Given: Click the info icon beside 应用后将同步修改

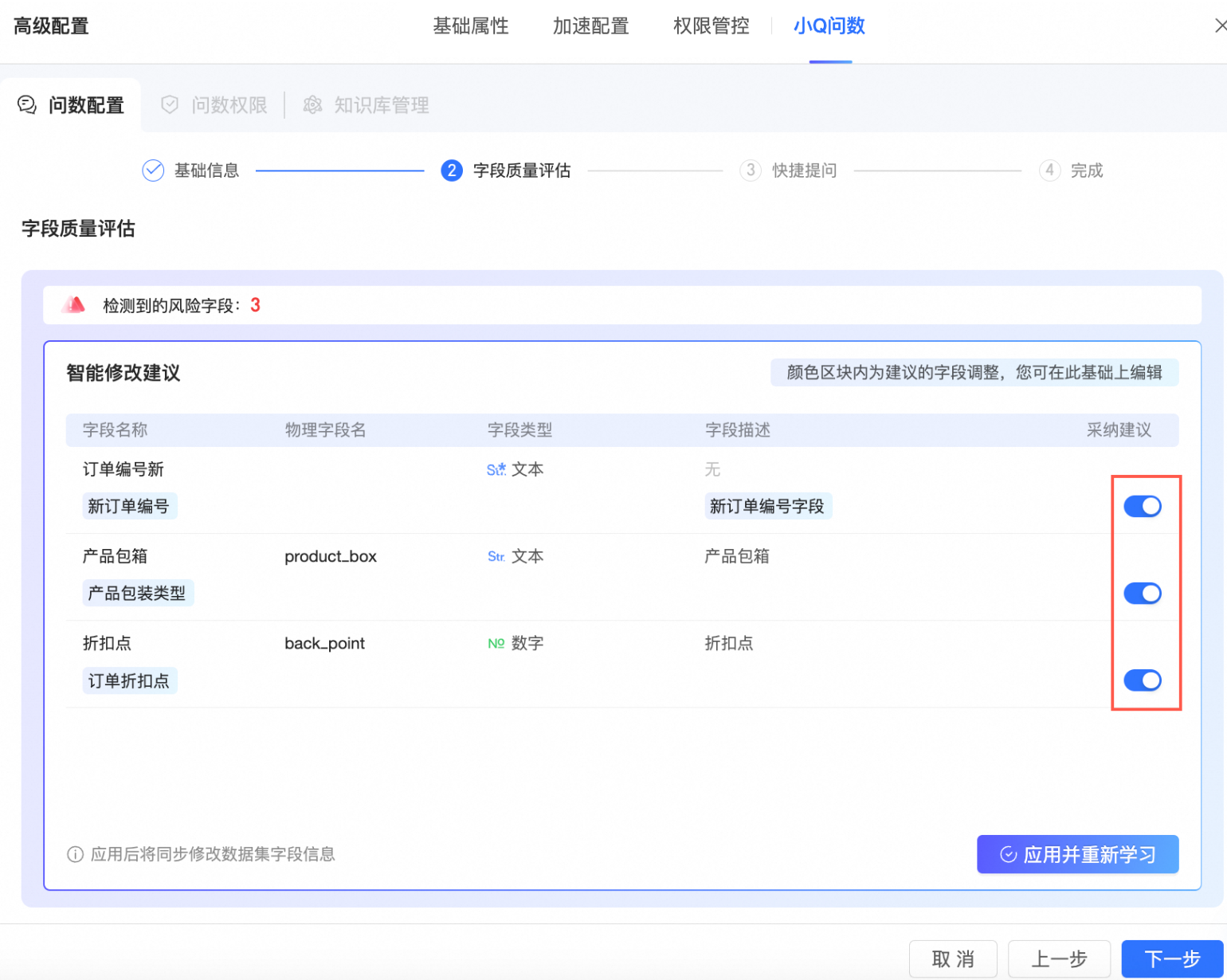Looking at the screenshot, I should [x=75, y=855].
